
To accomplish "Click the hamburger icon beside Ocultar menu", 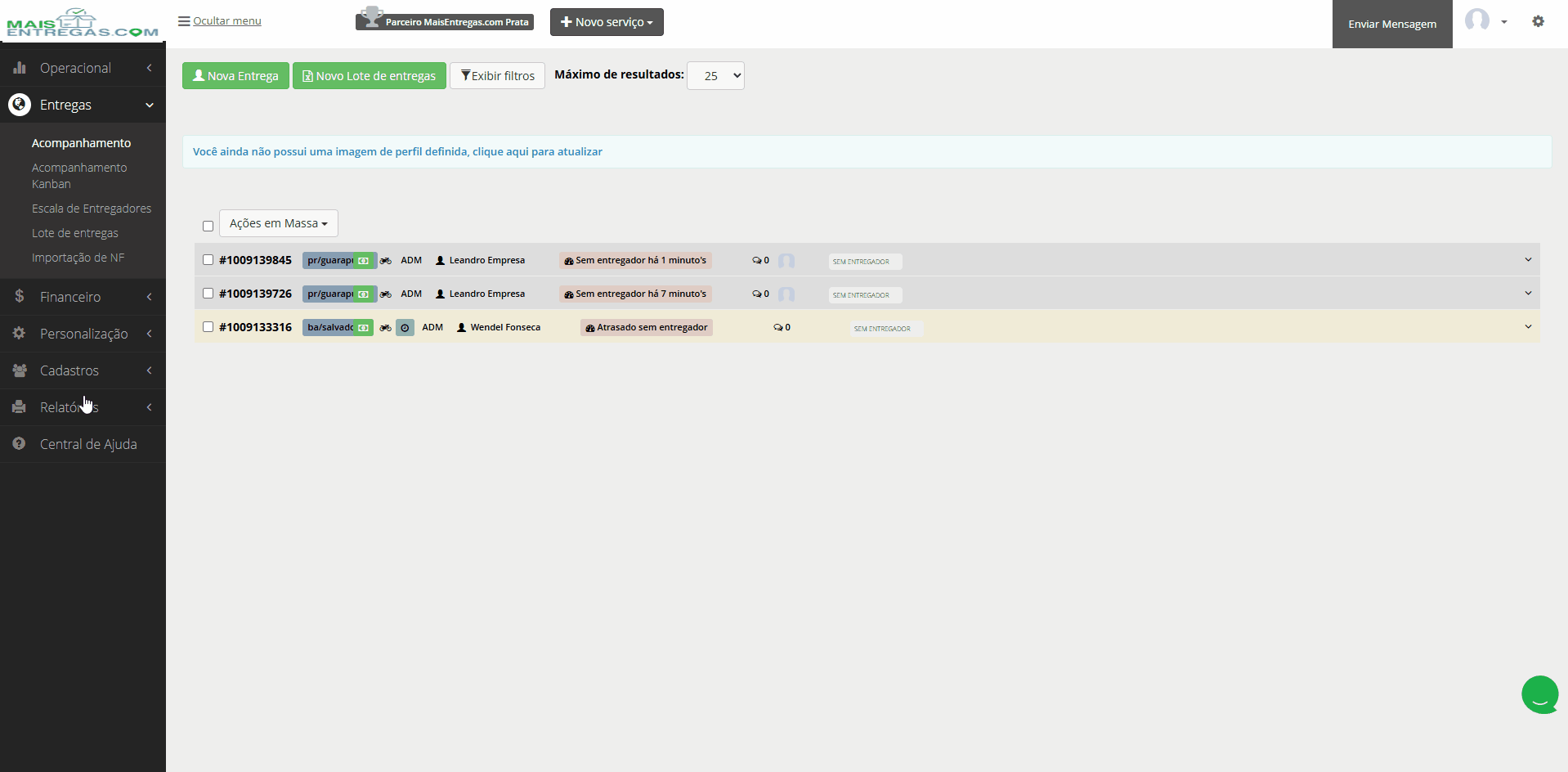I will point(184,21).
